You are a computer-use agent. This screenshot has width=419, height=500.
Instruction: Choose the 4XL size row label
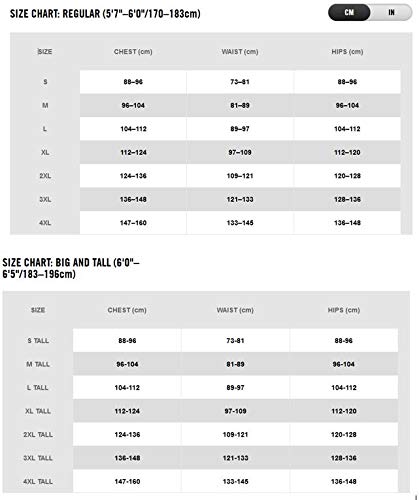click(x=45, y=223)
